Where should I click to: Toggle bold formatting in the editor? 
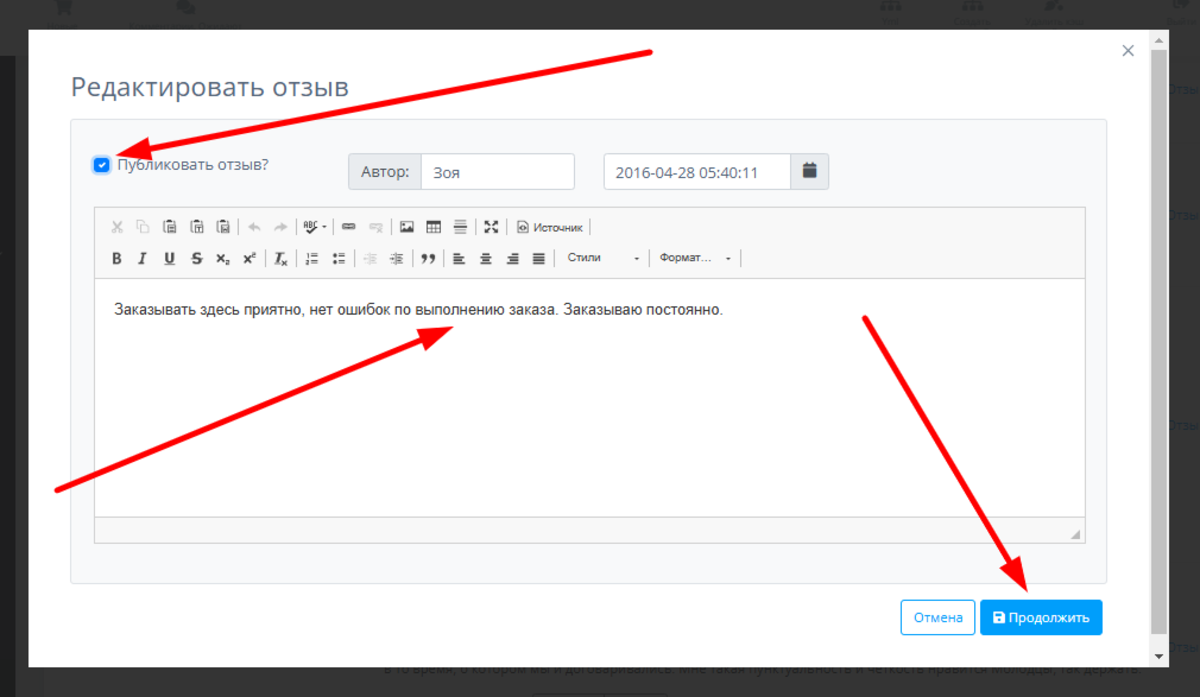tap(117, 258)
